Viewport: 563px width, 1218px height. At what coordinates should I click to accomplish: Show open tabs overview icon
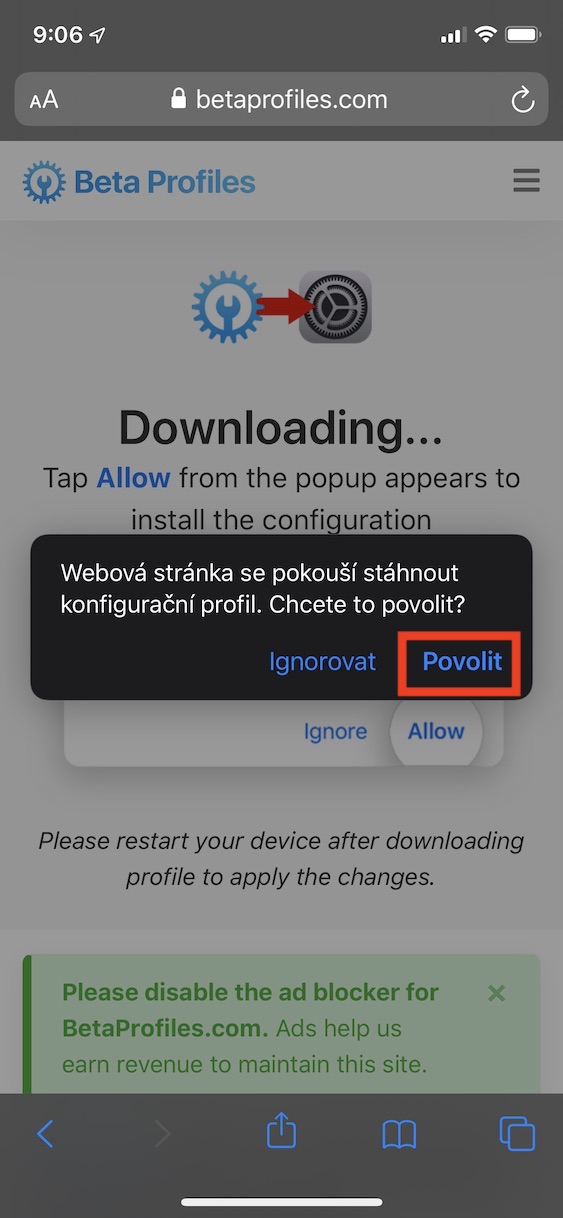[517, 1133]
